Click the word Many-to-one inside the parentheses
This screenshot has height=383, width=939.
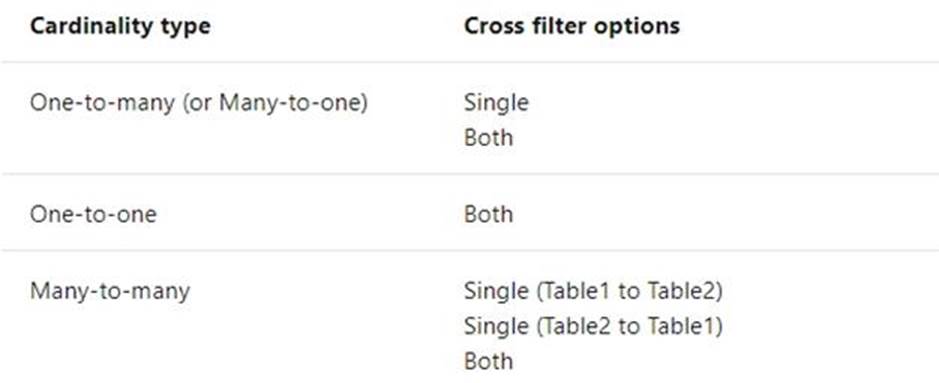pos(290,103)
